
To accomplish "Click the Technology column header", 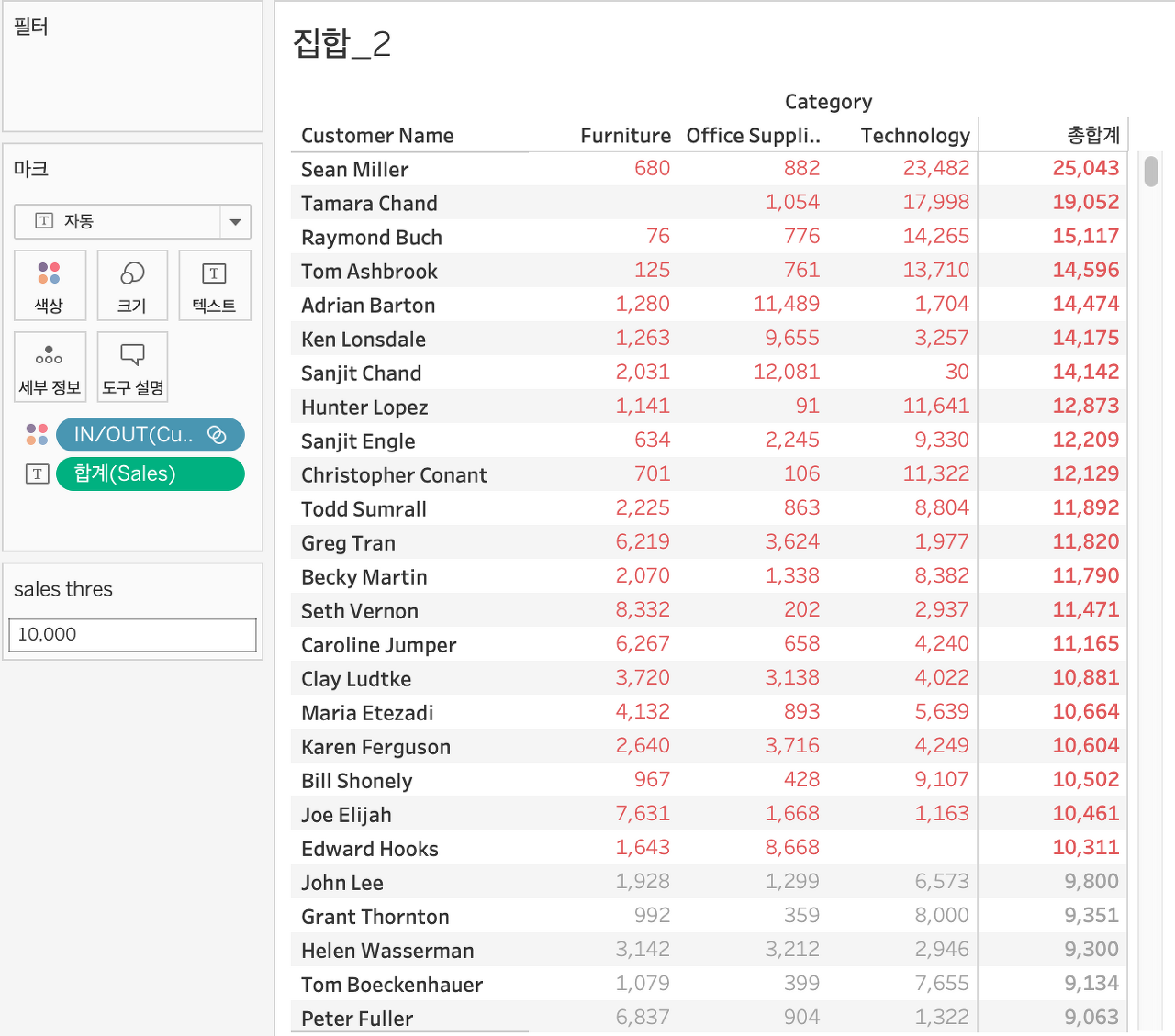I will [915, 136].
